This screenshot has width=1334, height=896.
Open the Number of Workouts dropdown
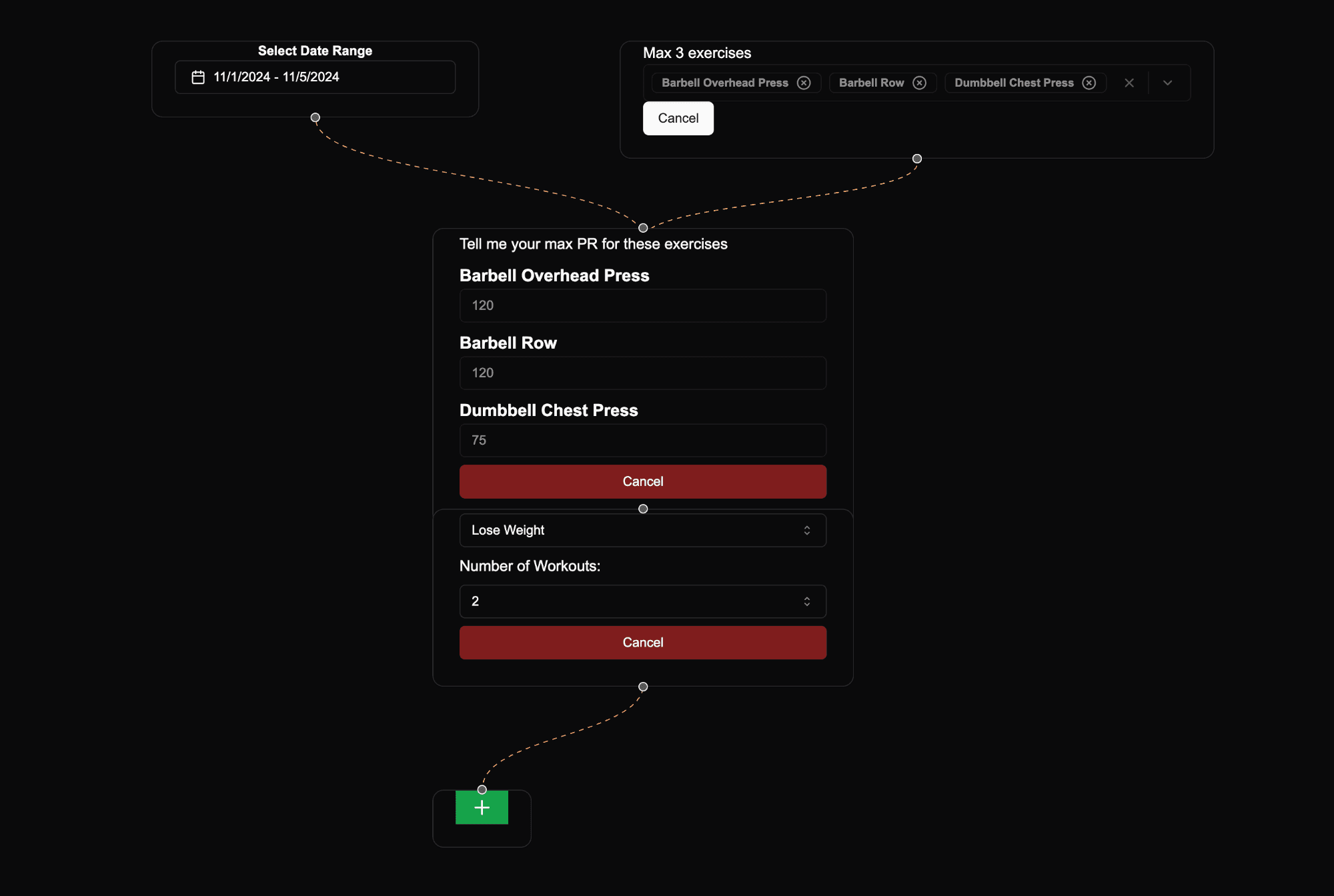click(643, 601)
